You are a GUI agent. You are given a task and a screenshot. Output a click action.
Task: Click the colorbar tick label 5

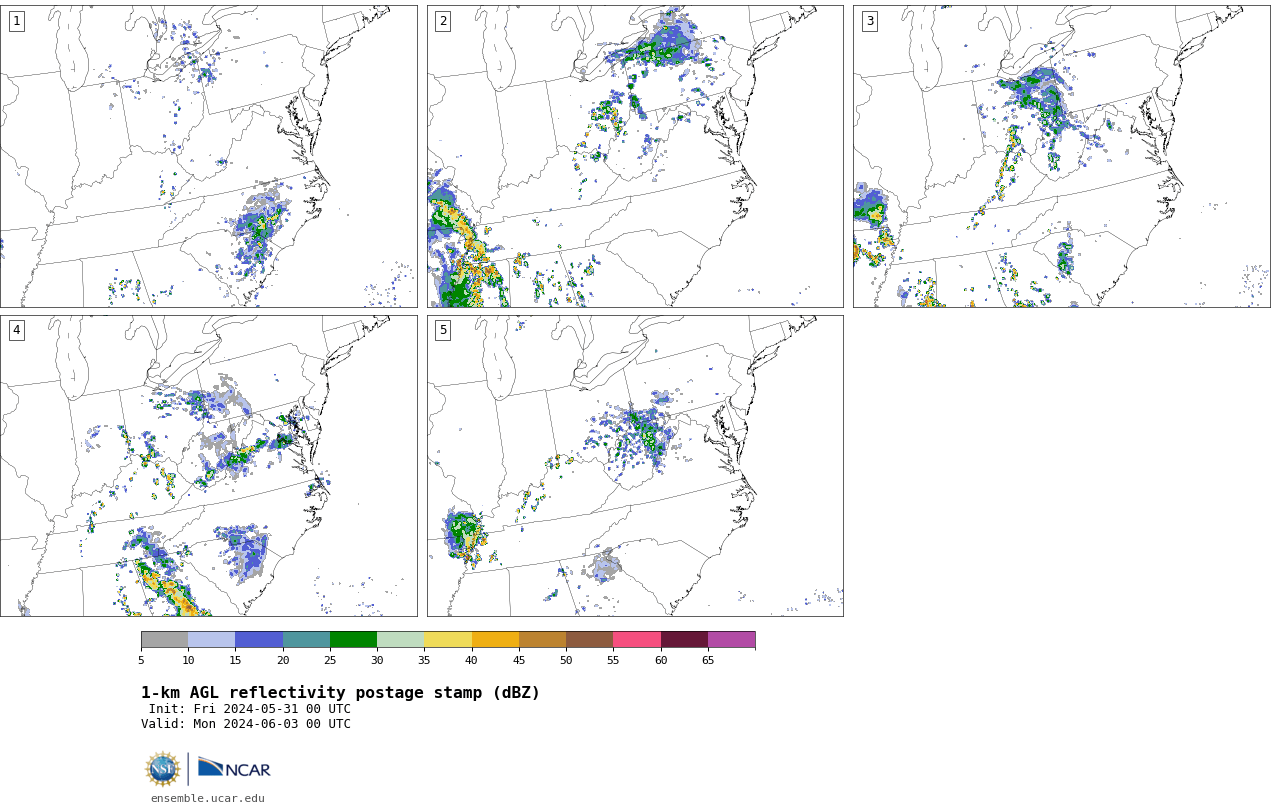[141, 660]
